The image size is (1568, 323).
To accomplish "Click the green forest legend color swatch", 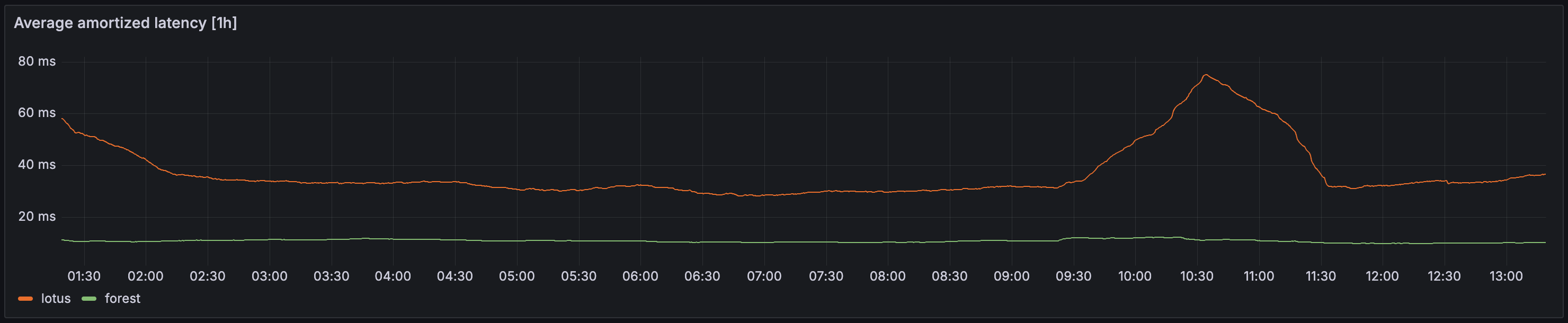I will click(89, 299).
